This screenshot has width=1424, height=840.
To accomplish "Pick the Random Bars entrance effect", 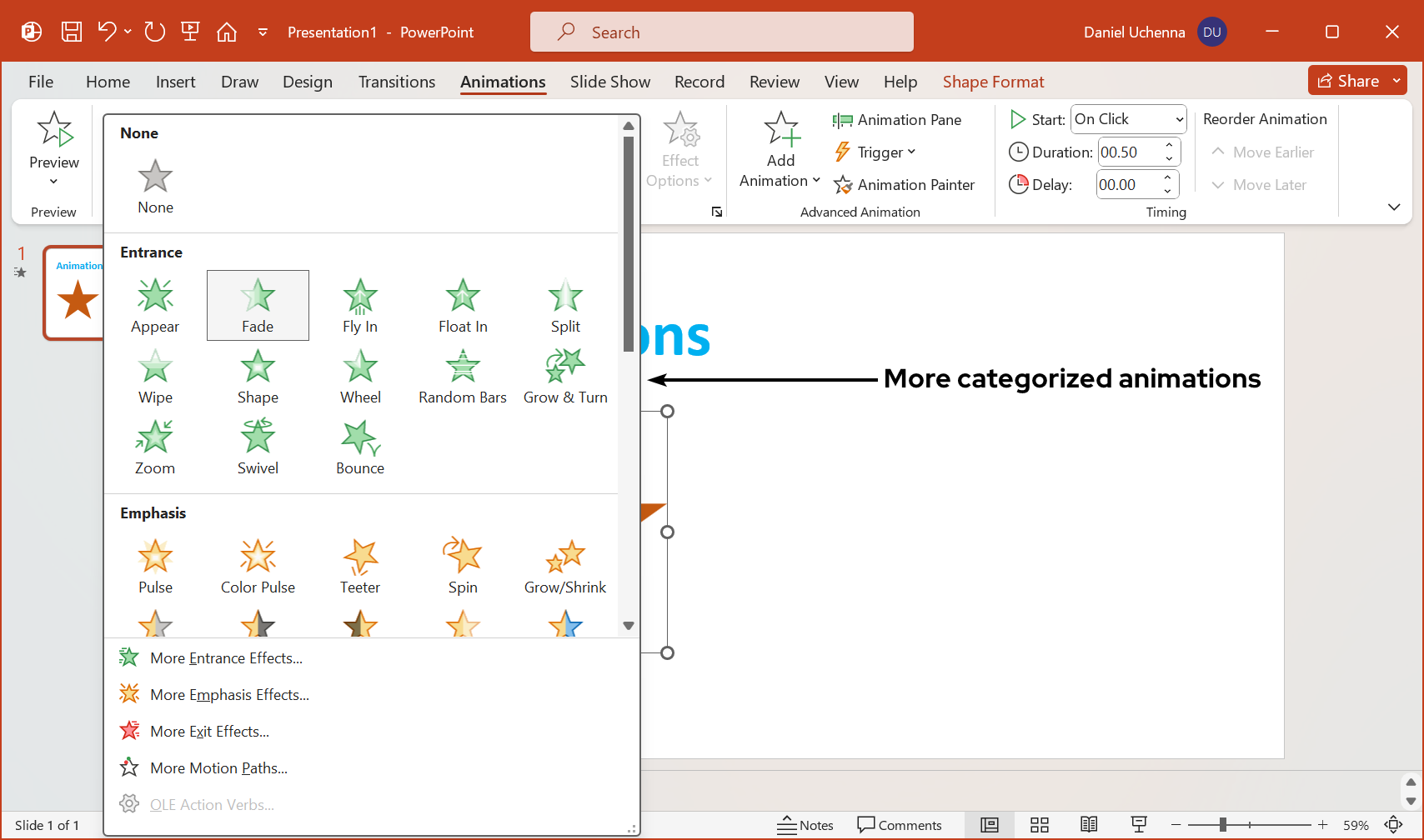I will tap(463, 377).
